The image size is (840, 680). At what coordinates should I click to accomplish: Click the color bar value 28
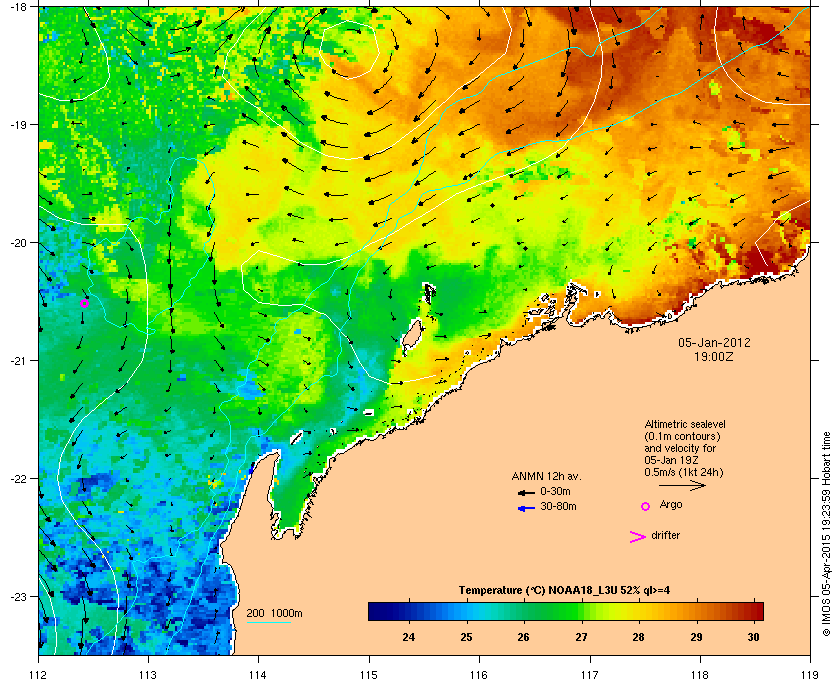(638, 637)
